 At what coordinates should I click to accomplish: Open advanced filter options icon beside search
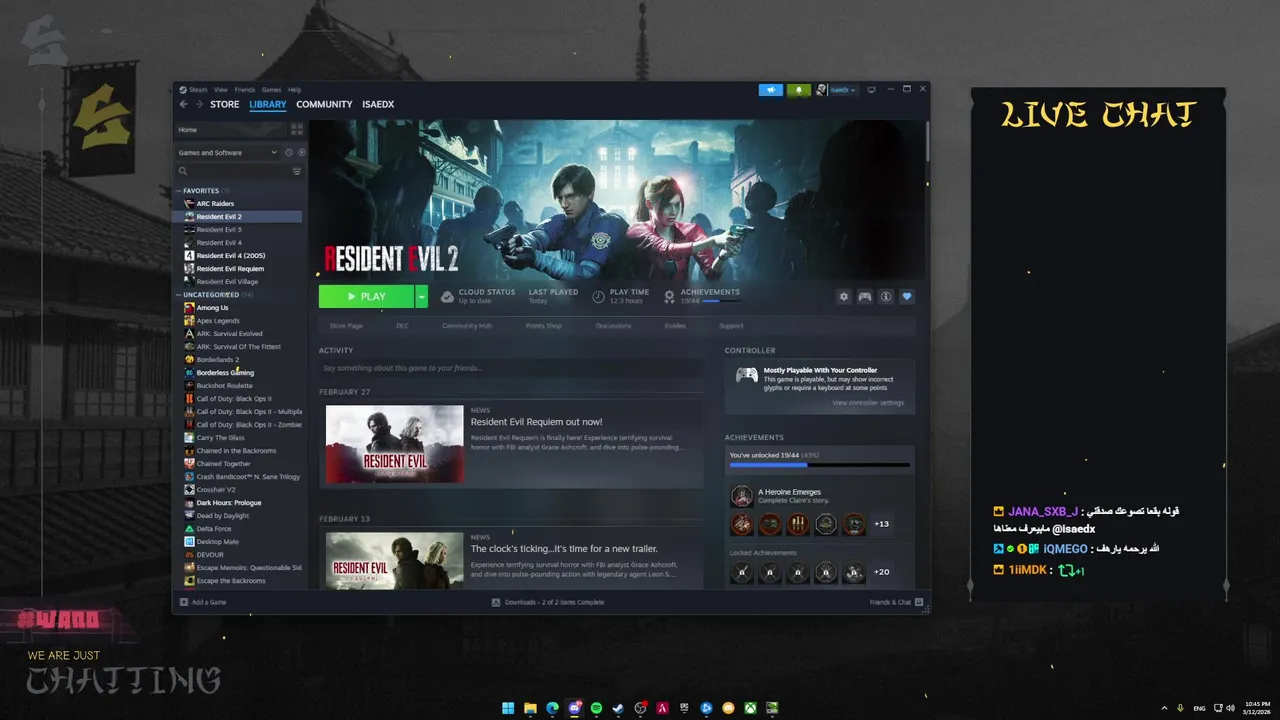click(x=297, y=171)
